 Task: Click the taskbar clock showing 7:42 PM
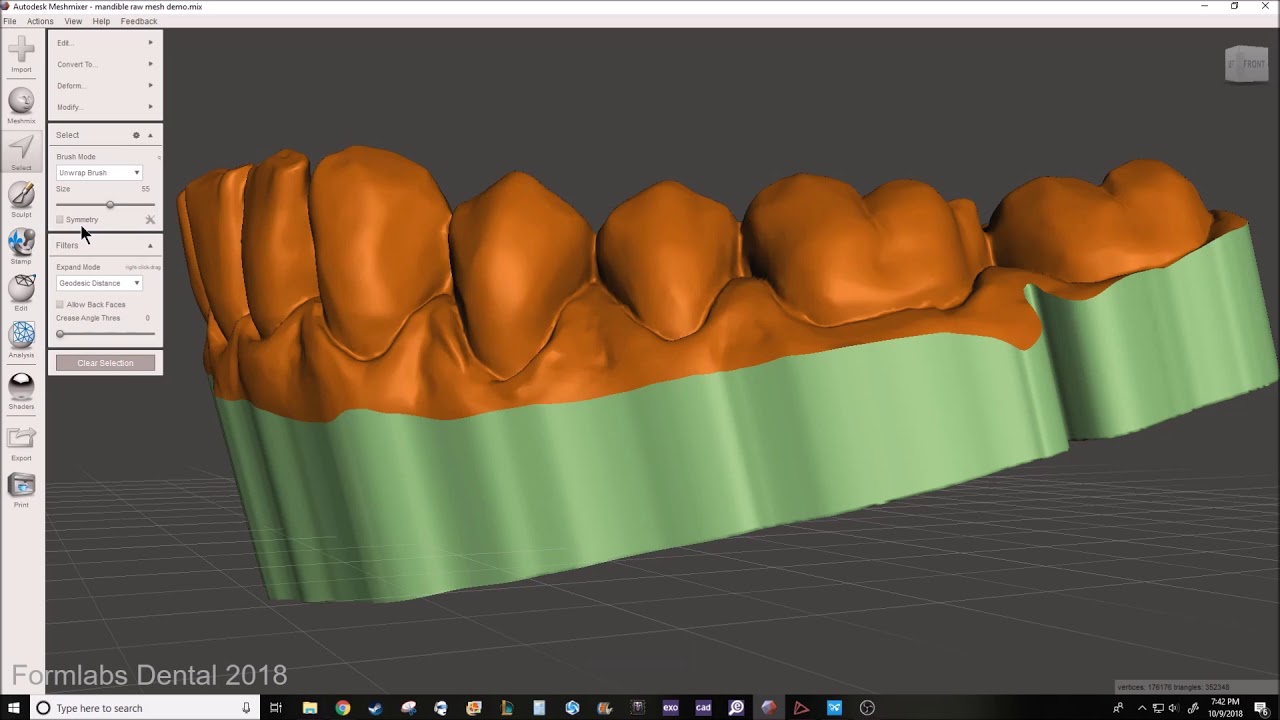1225,708
